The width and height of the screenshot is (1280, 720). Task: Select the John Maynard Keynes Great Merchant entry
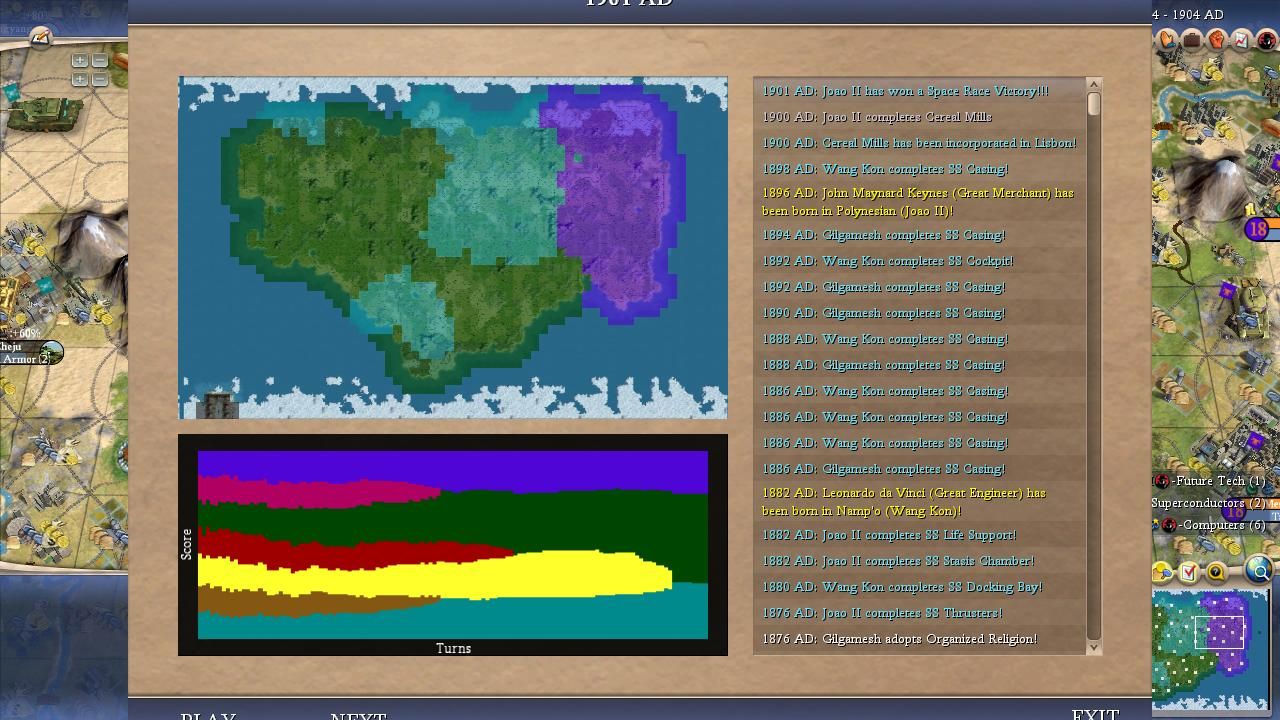(918, 202)
